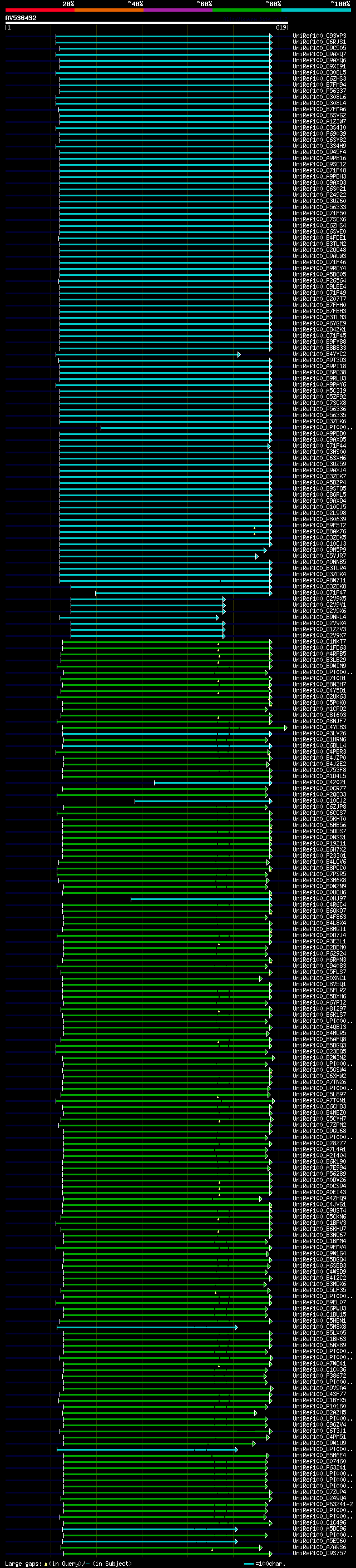Click the red ~20% legend color segment
The width and height of the screenshot is (356, 1568).
39,10
